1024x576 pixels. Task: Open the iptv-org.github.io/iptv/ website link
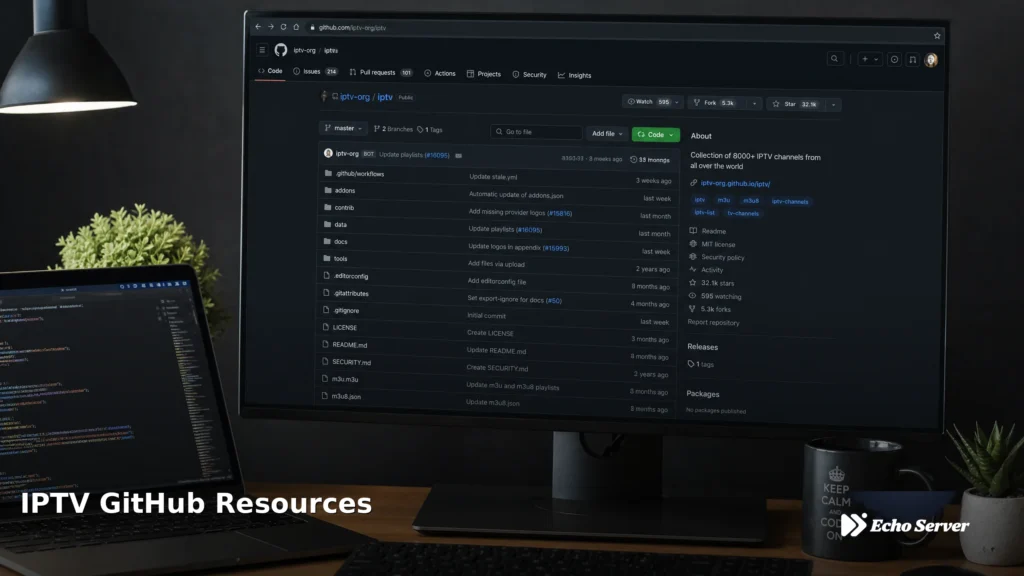click(735, 184)
